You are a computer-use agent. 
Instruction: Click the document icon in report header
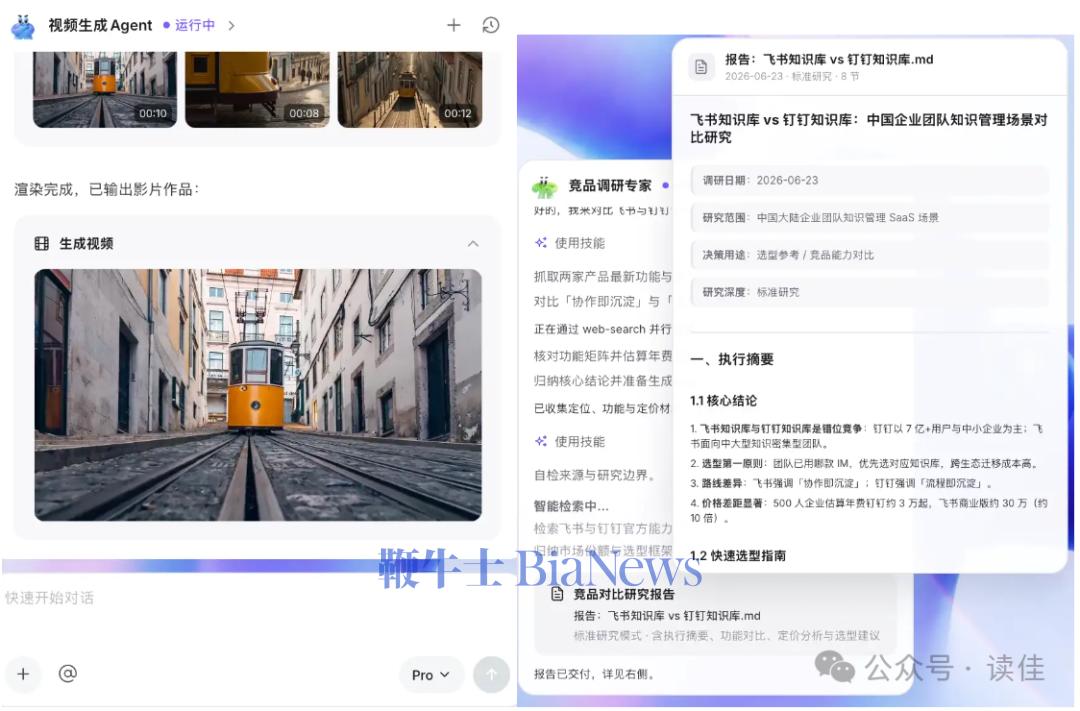click(x=701, y=68)
